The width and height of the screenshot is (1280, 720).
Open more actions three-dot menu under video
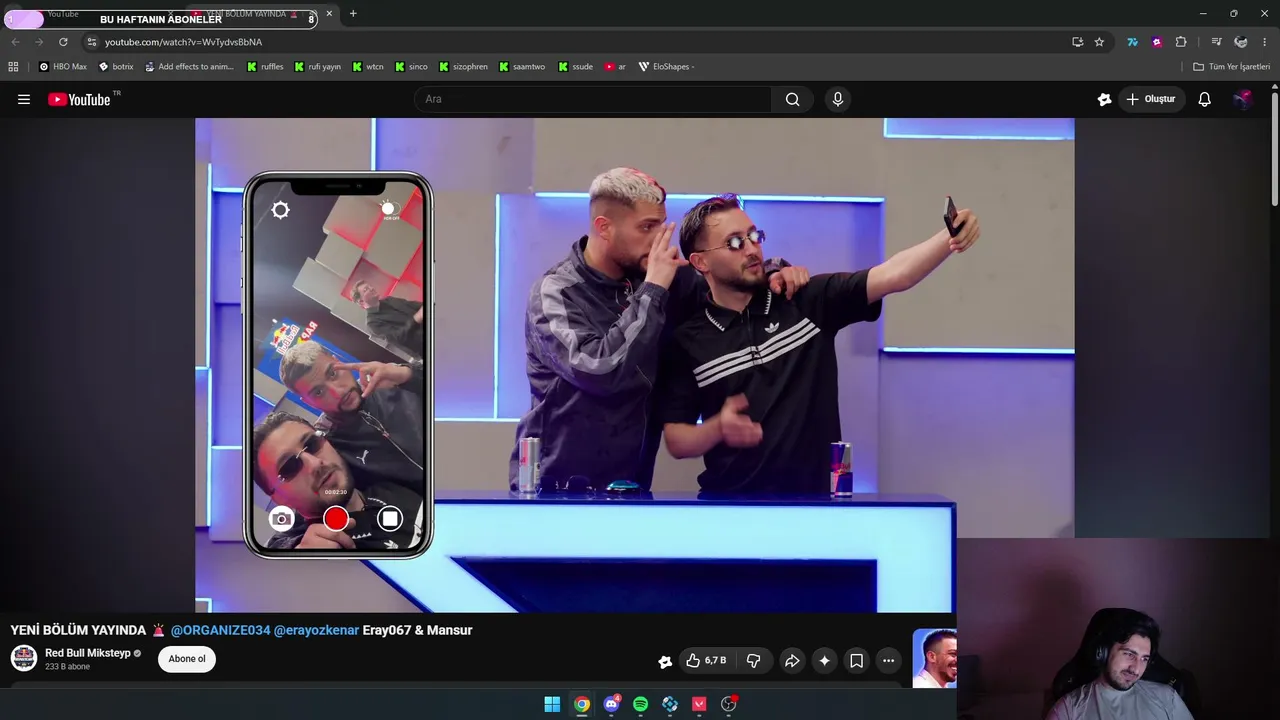coord(888,661)
